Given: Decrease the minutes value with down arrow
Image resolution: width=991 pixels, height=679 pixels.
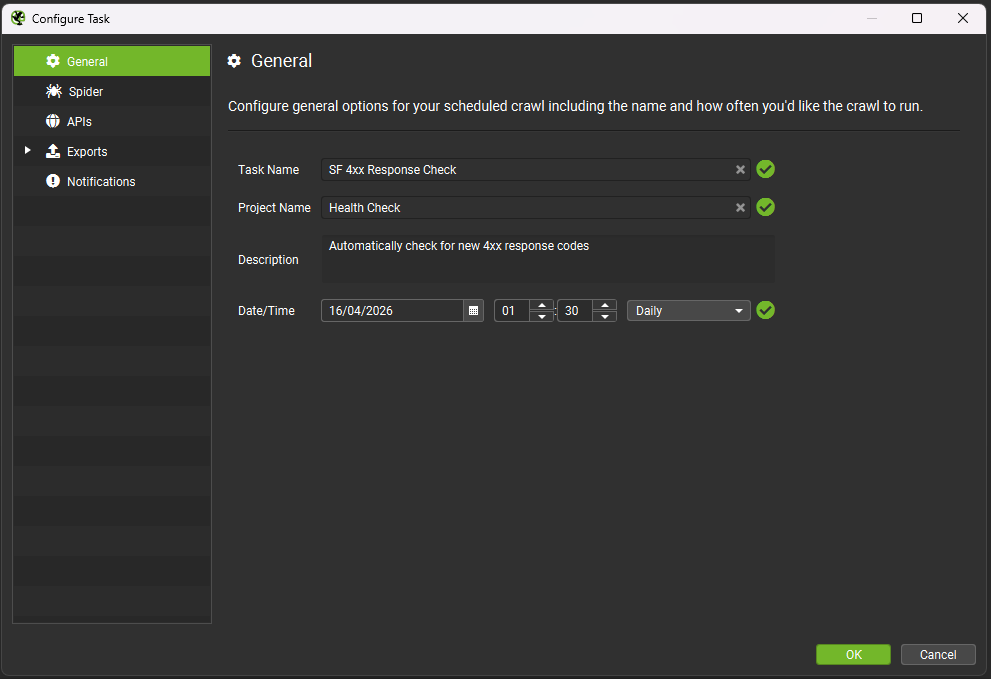Looking at the screenshot, I should (604, 317).
